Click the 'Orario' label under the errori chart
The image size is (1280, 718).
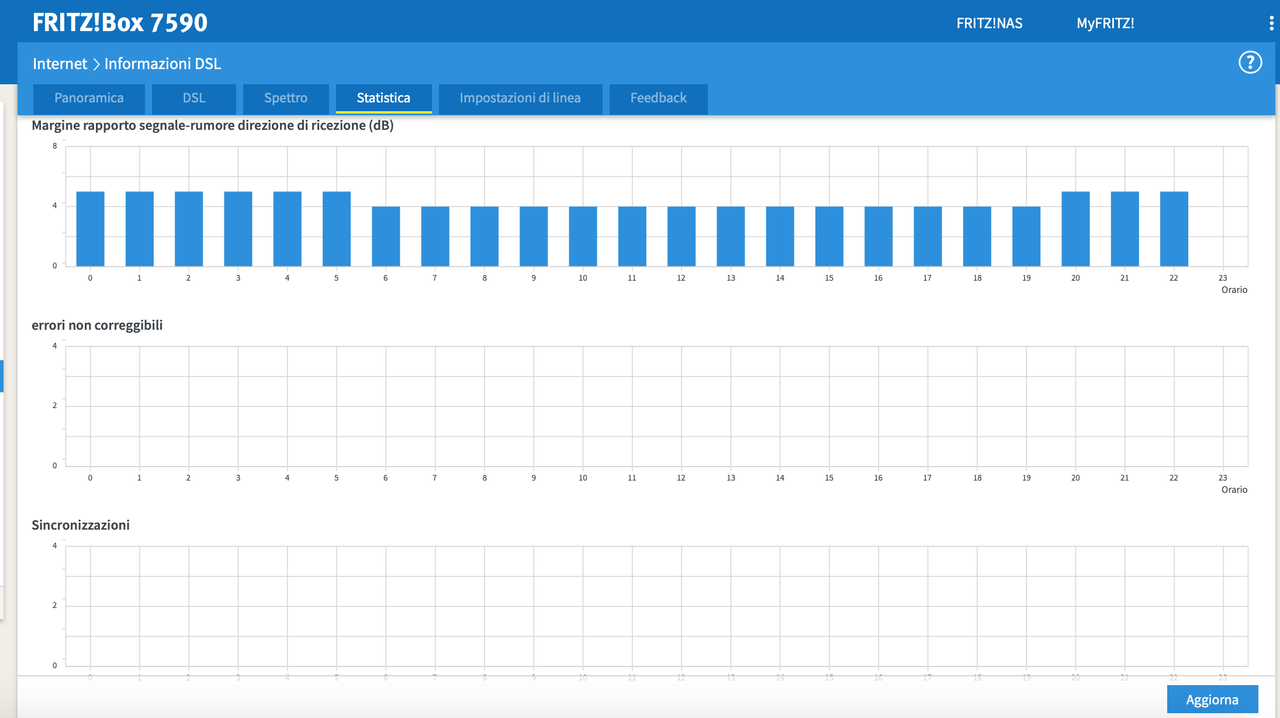1234,490
